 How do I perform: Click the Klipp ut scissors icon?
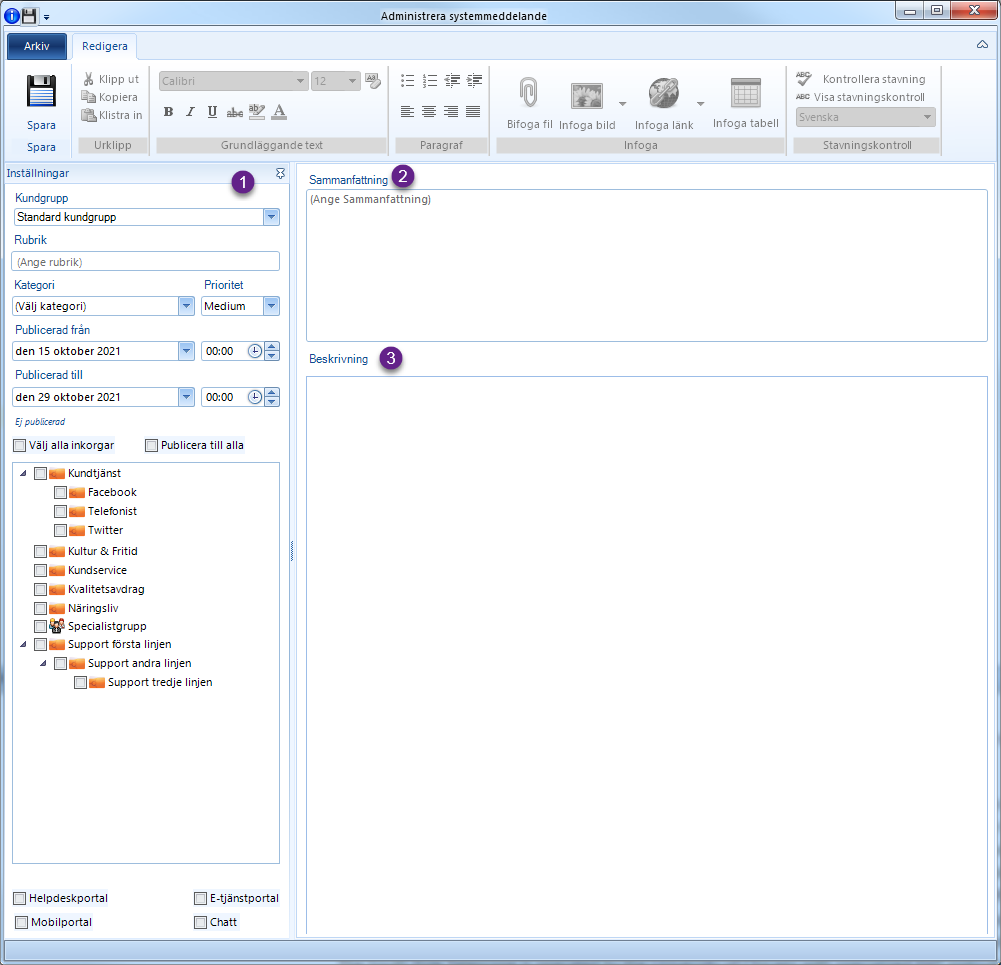point(89,79)
